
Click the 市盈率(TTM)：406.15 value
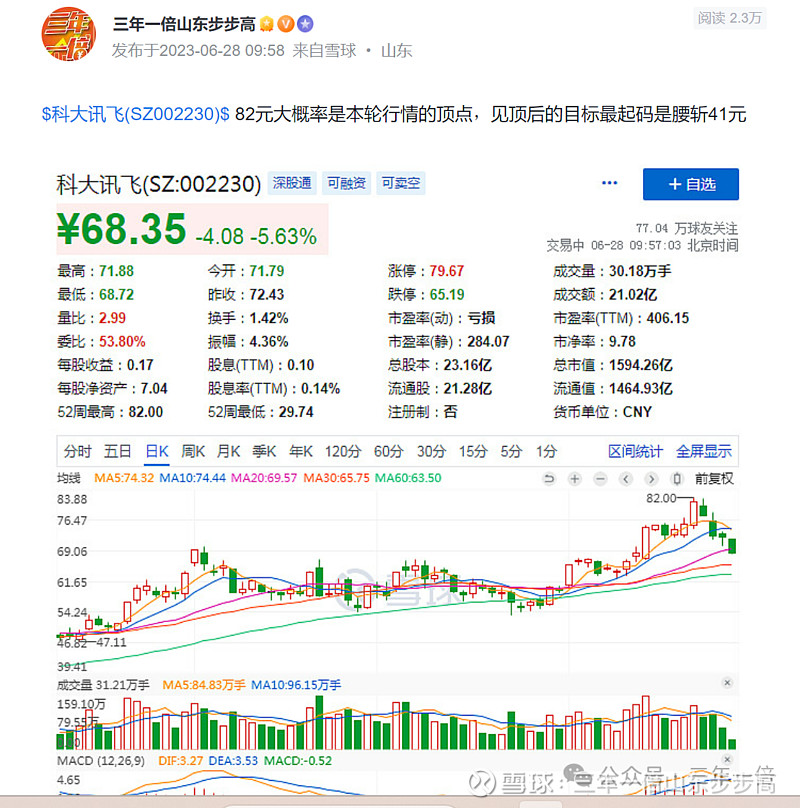click(x=621, y=318)
